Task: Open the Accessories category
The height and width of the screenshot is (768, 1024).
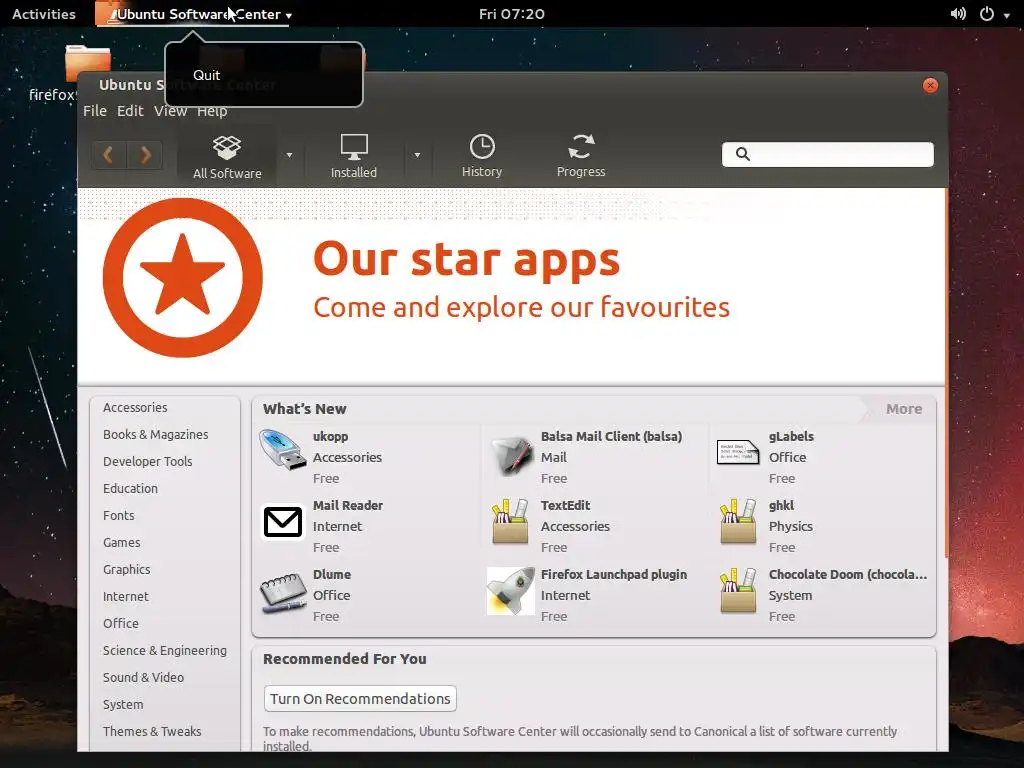Action: point(135,408)
